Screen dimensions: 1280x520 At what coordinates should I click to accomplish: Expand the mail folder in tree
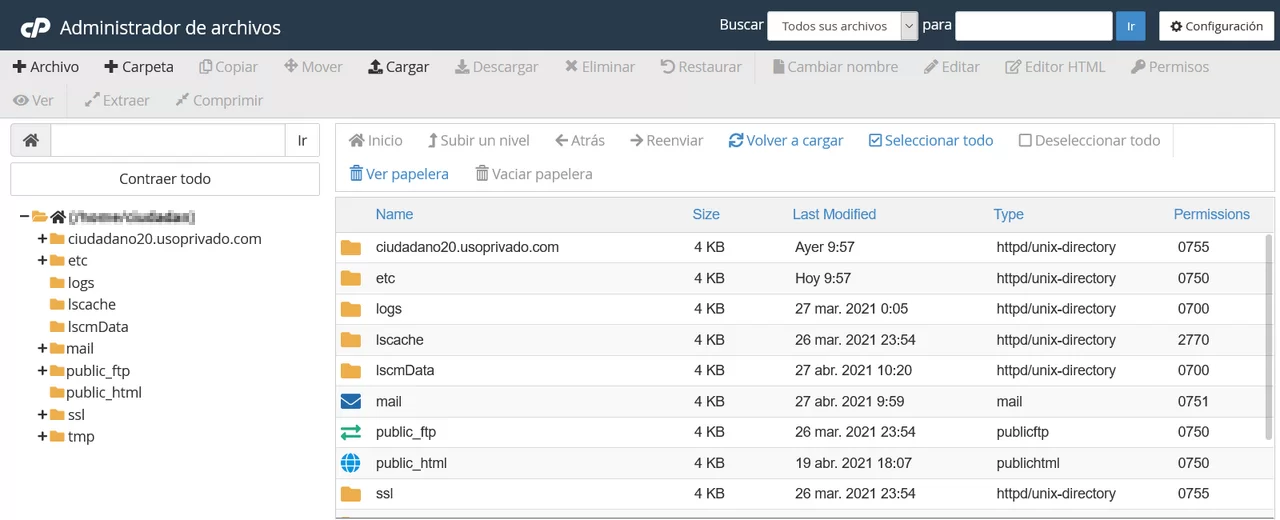coord(42,349)
